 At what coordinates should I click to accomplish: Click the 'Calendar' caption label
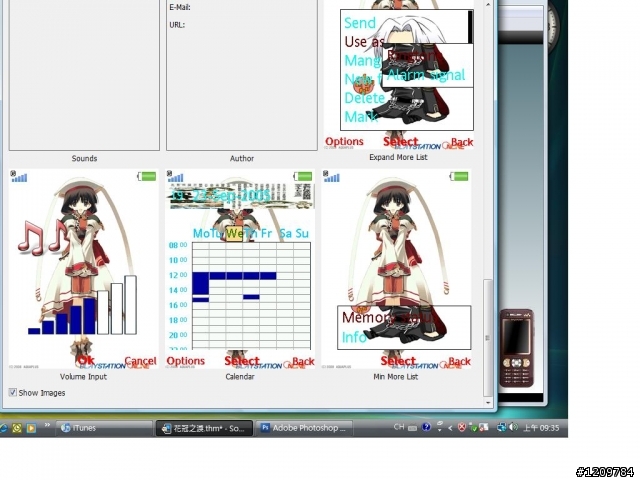pyautogui.click(x=240, y=376)
